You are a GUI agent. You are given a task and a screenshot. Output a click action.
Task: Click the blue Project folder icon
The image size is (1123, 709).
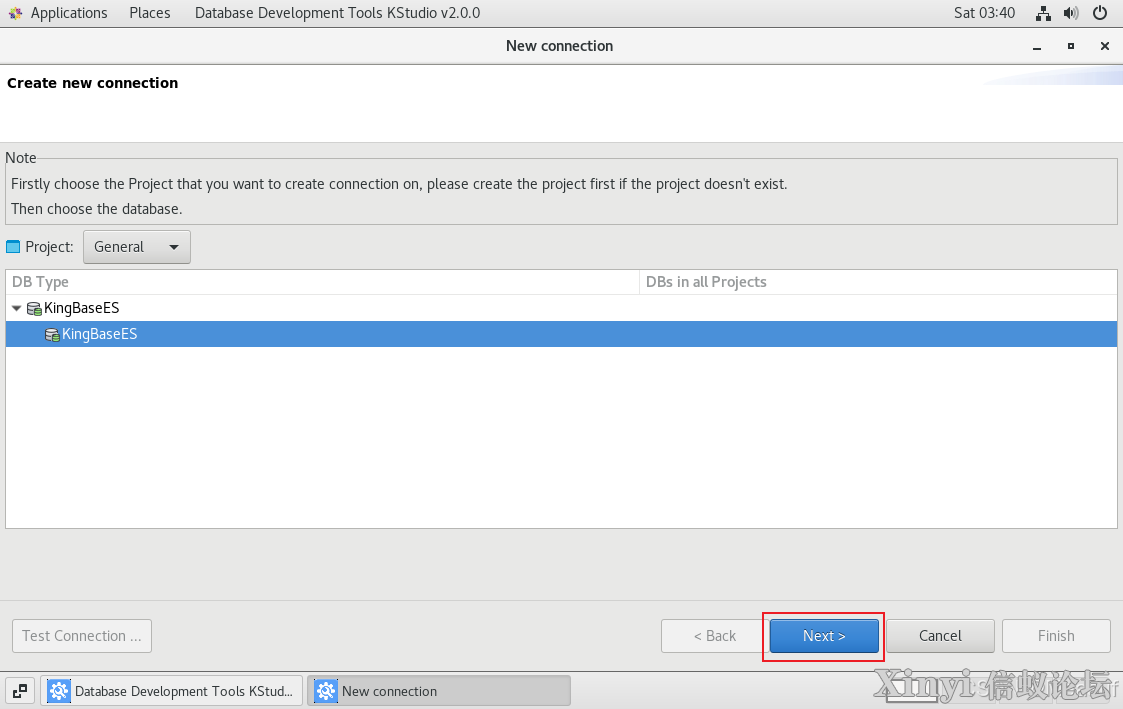tap(13, 247)
